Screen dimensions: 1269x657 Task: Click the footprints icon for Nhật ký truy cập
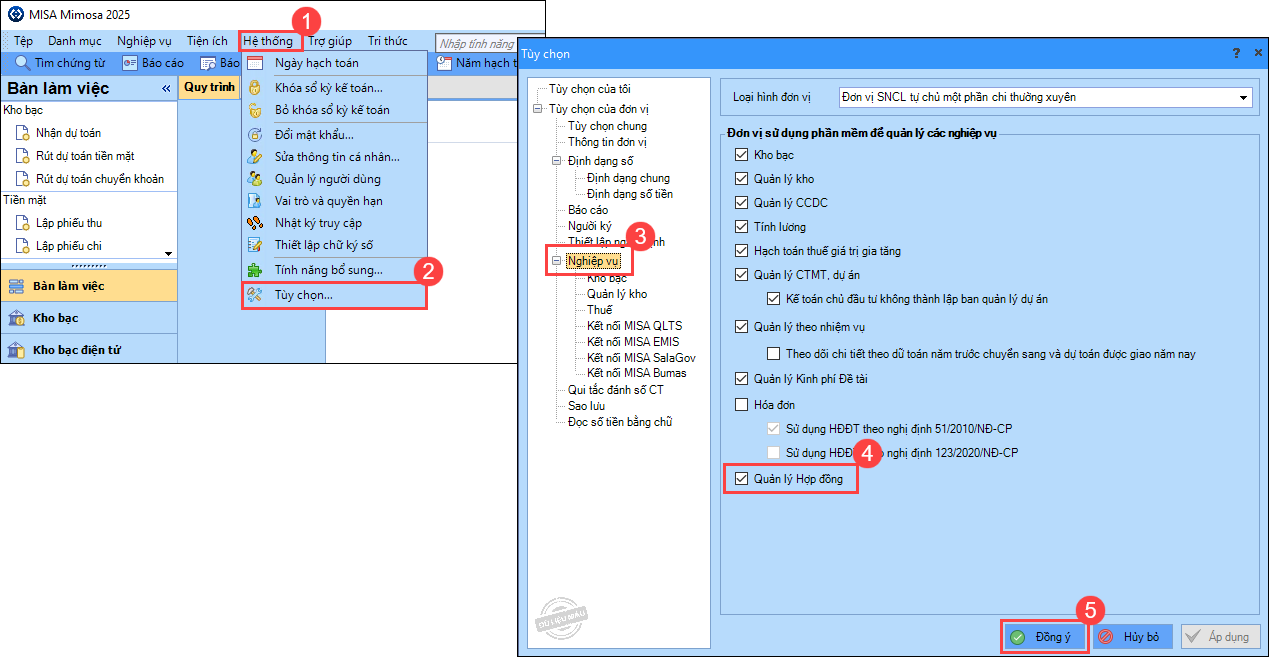coord(255,223)
